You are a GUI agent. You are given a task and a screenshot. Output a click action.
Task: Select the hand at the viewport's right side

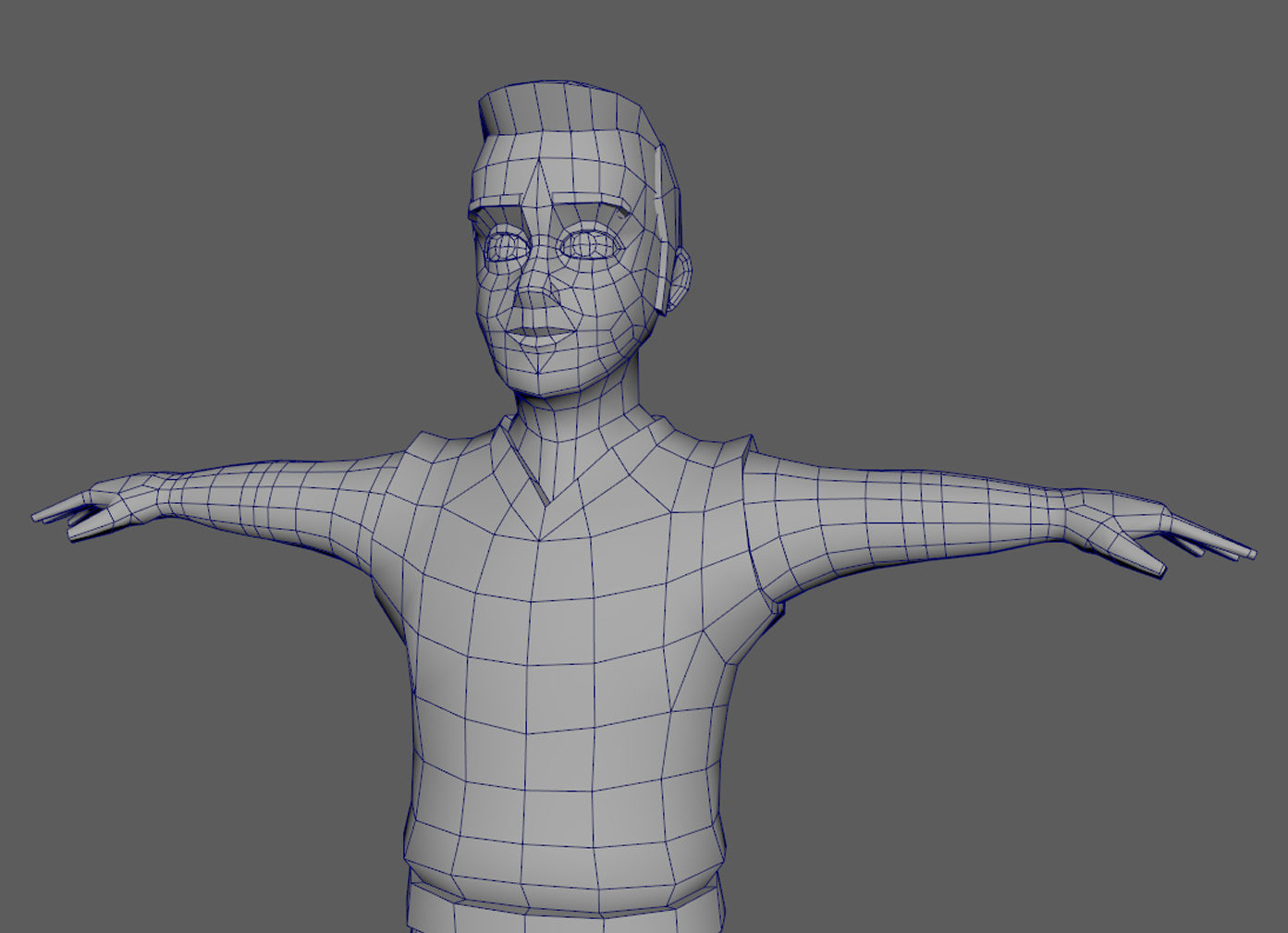click(1158, 532)
